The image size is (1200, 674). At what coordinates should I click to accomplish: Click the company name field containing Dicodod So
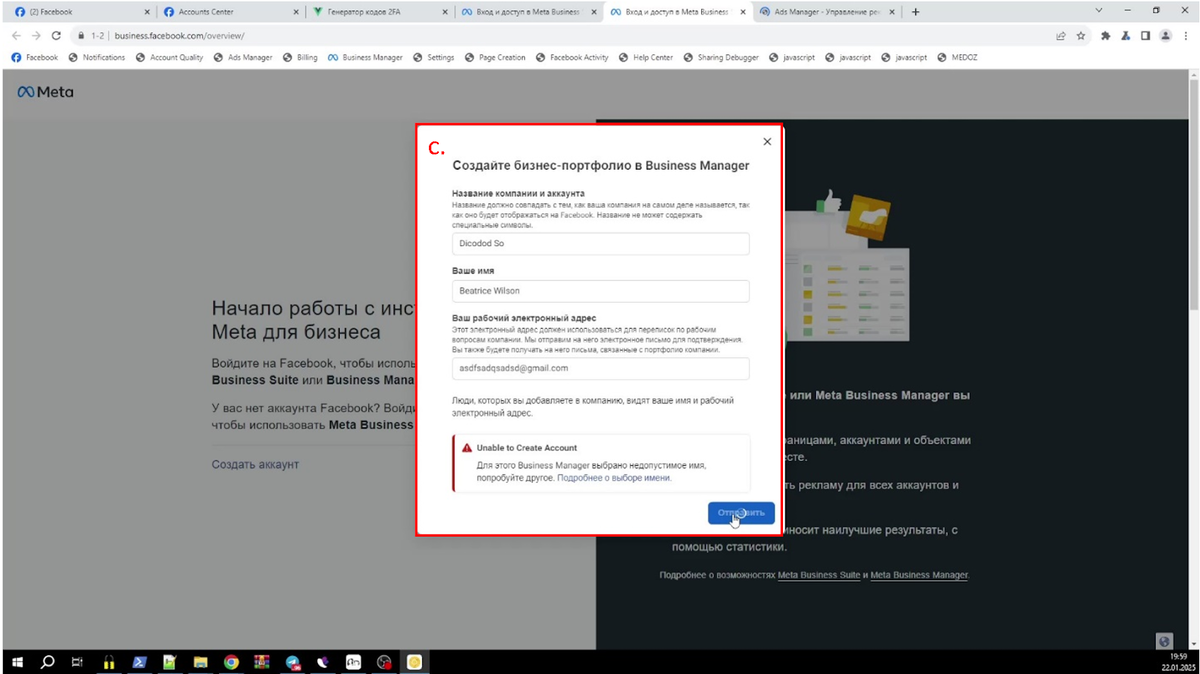coord(600,244)
